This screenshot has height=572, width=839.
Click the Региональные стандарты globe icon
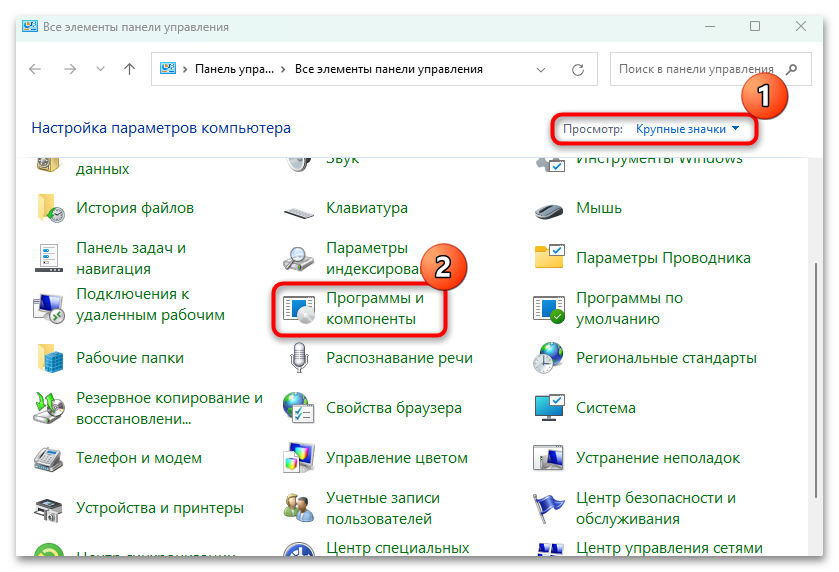[x=548, y=358]
